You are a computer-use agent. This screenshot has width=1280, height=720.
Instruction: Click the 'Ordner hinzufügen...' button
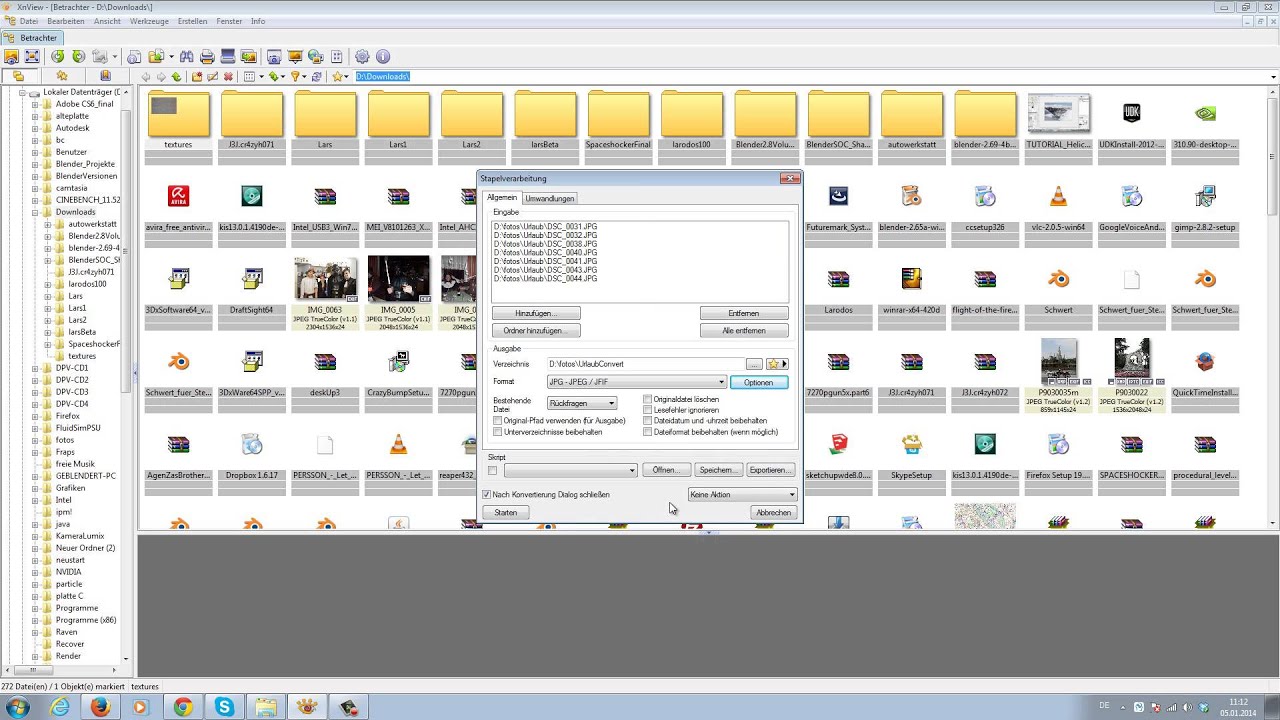(x=536, y=330)
